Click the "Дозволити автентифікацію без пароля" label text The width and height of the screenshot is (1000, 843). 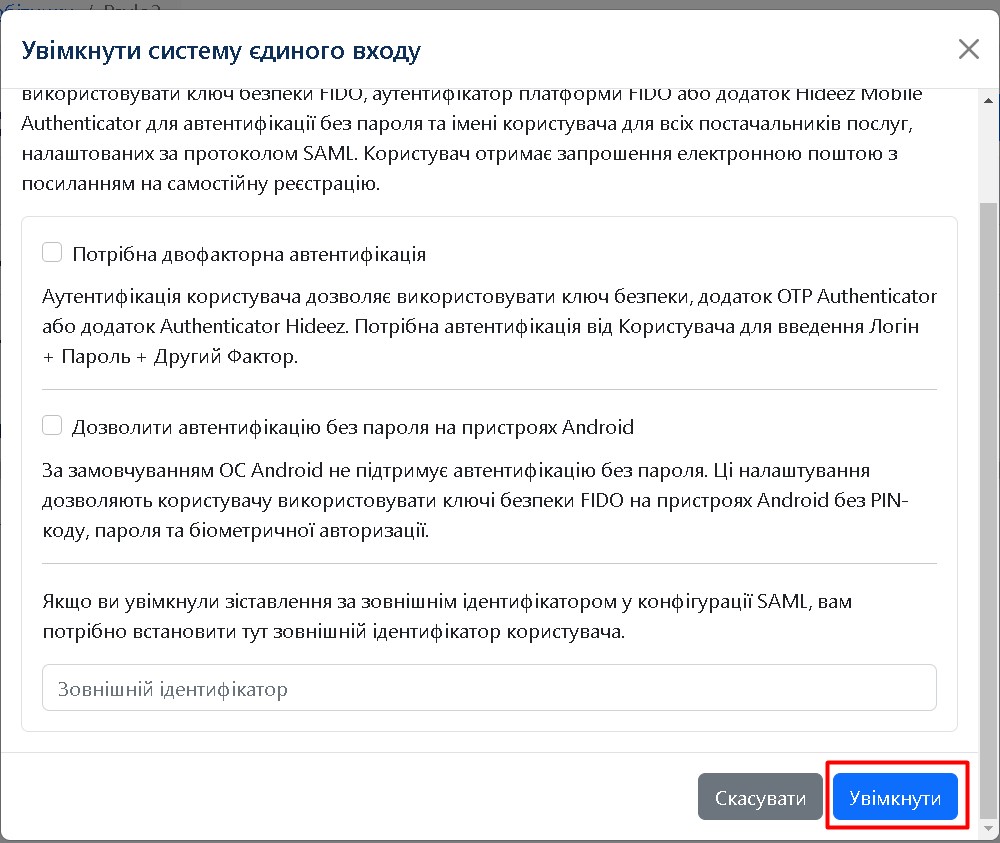pos(352,427)
